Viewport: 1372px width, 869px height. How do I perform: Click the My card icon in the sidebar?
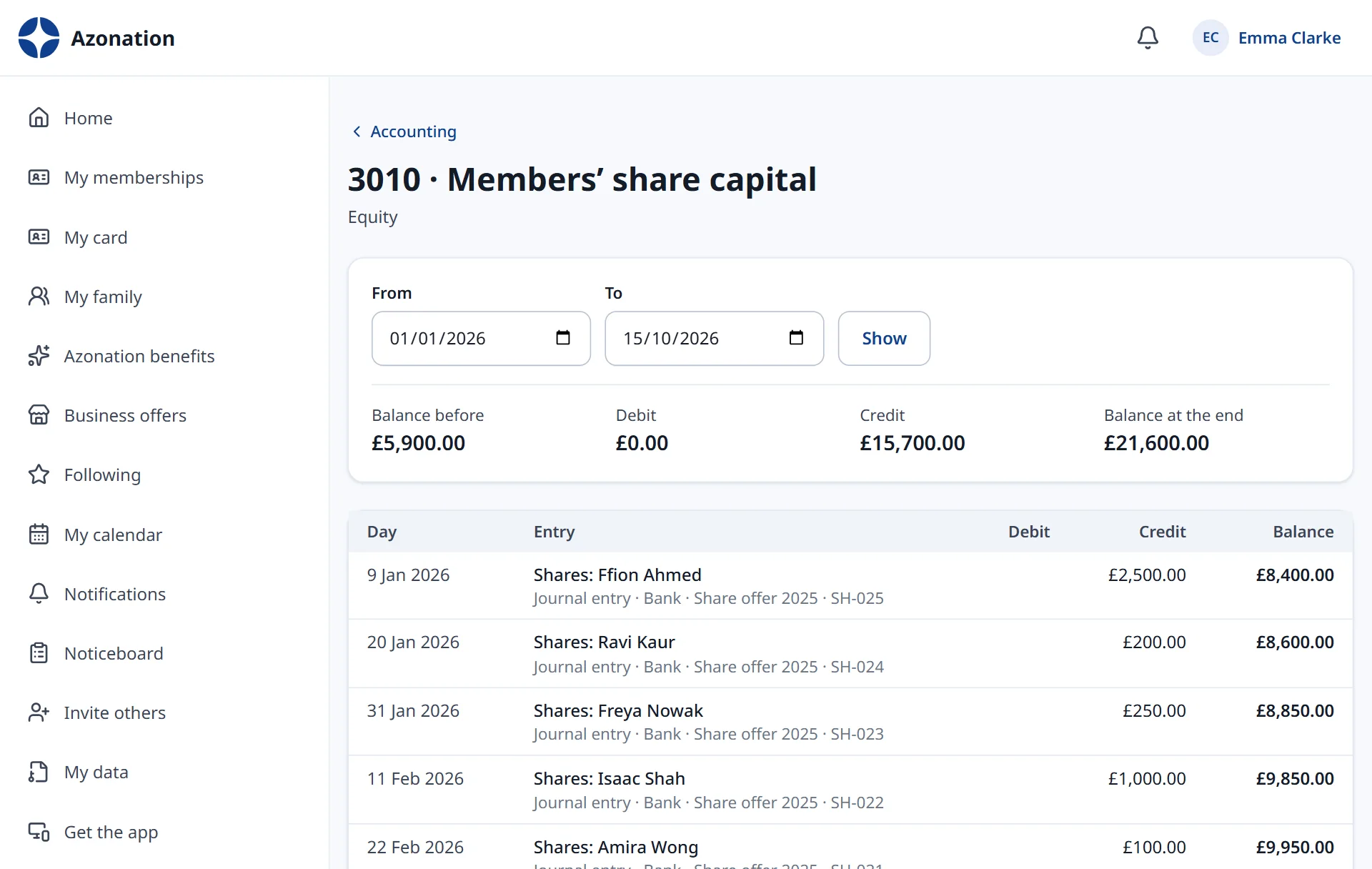coord(39,237)
